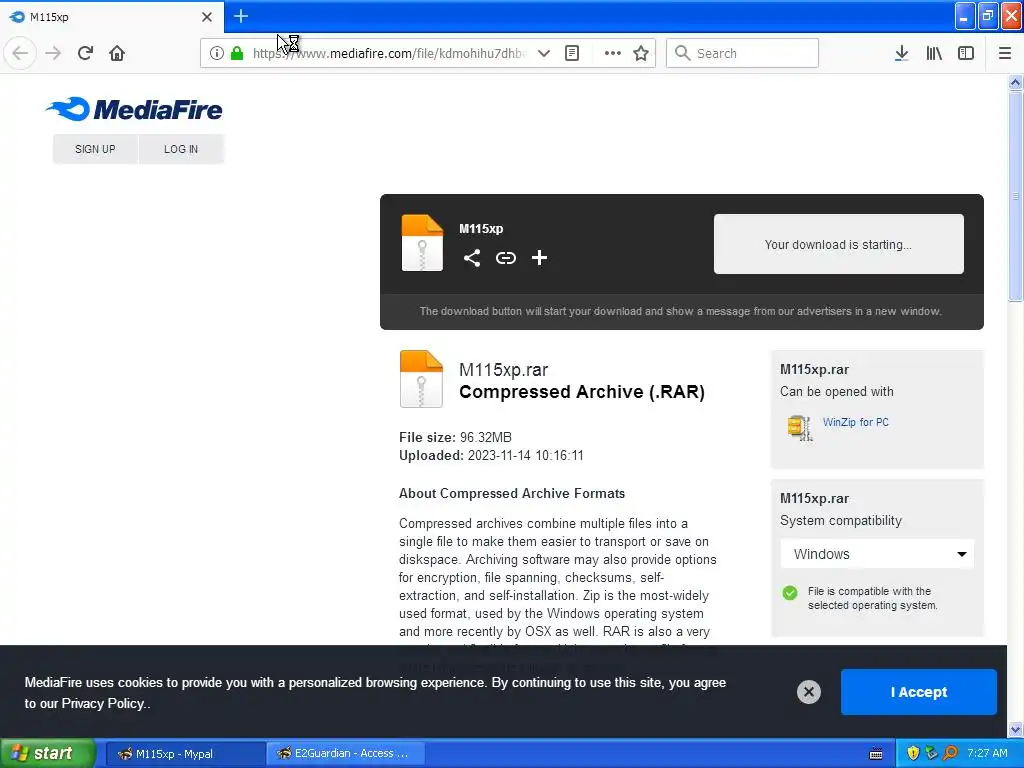Image resolution: width=1024 pixels, height=768 pixels.
Task: Close the M115xp tab
Action: click(207, 17)
